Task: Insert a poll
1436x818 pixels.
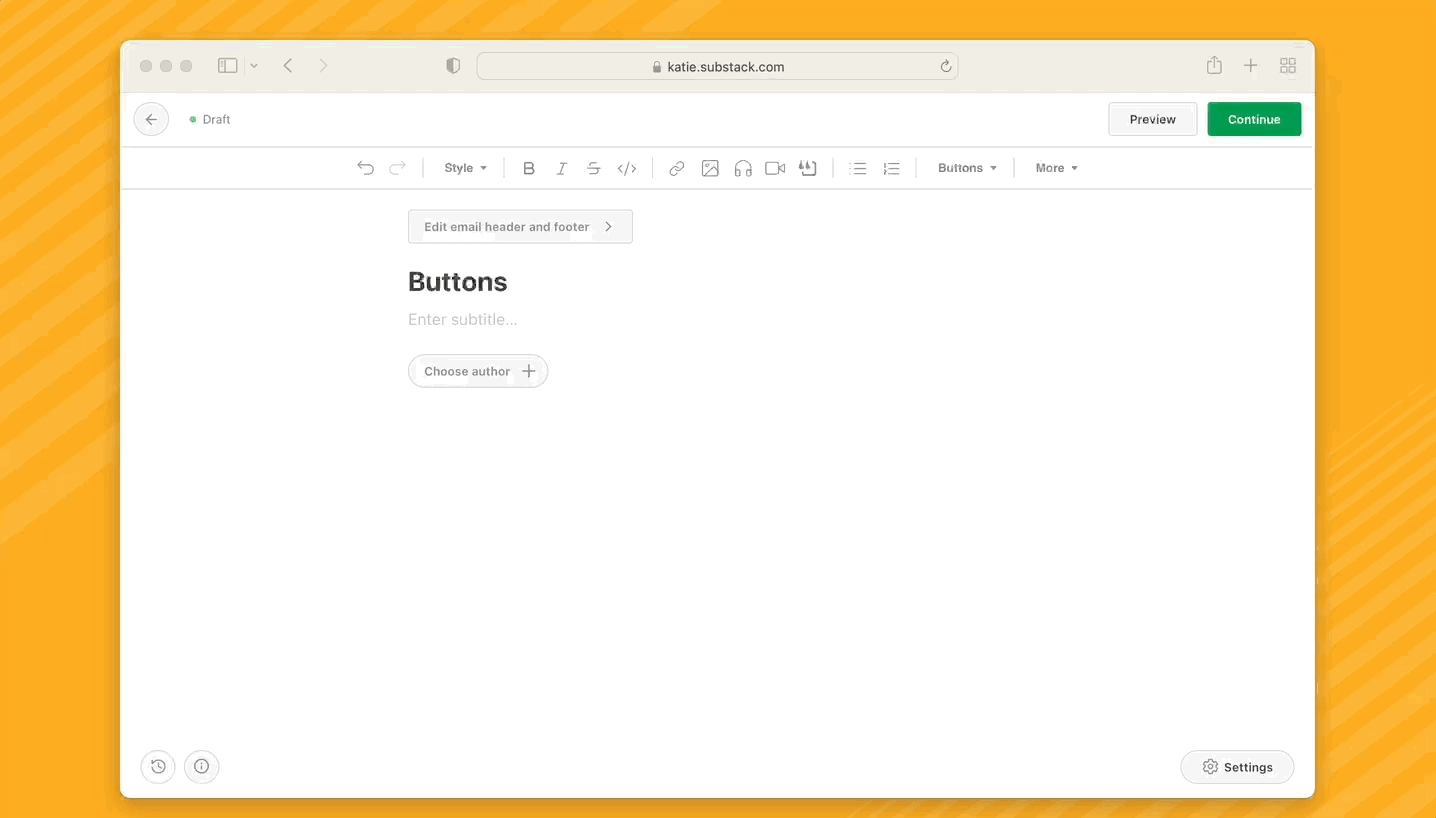Action: 808,168
